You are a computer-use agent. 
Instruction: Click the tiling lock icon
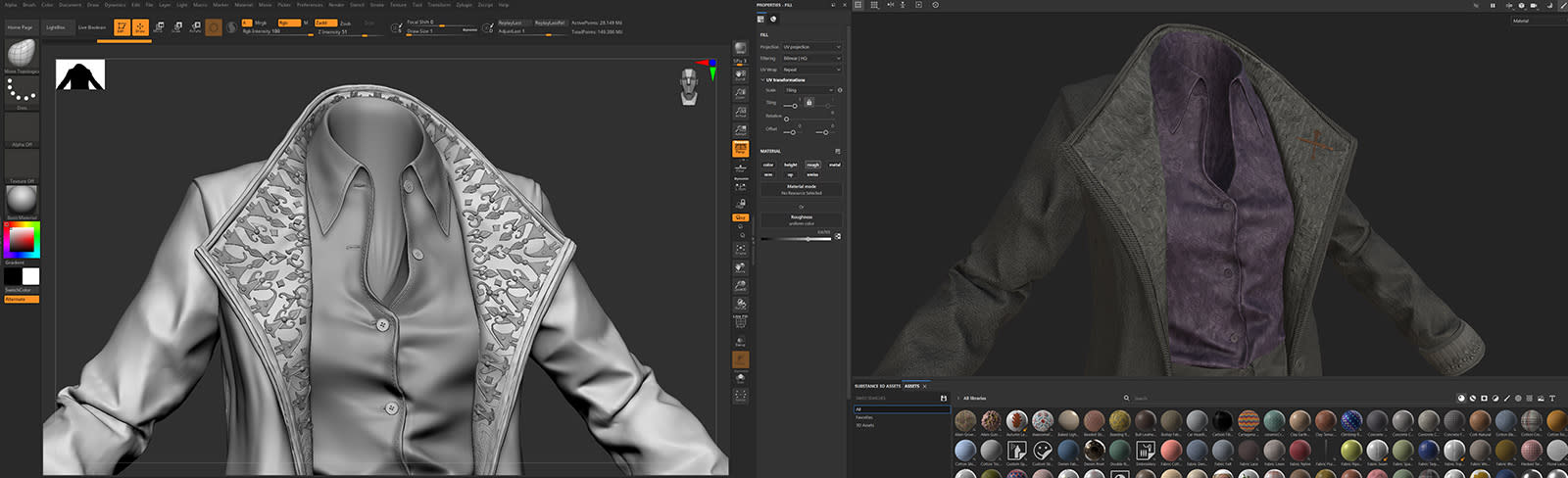pyautogui.click(x=808, y=102)
